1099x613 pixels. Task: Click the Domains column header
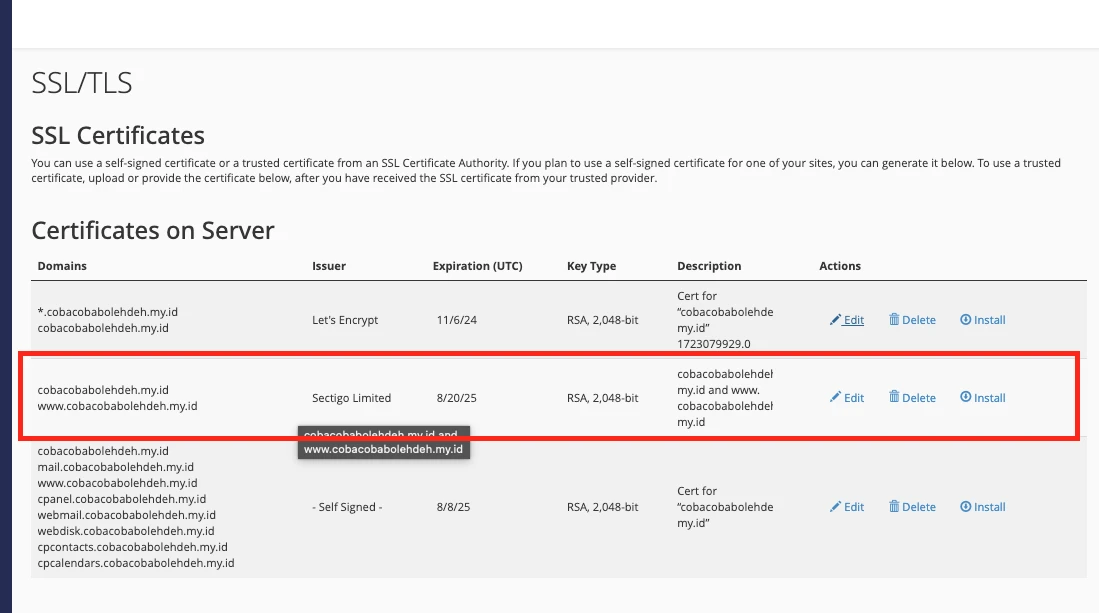(62, 266)
